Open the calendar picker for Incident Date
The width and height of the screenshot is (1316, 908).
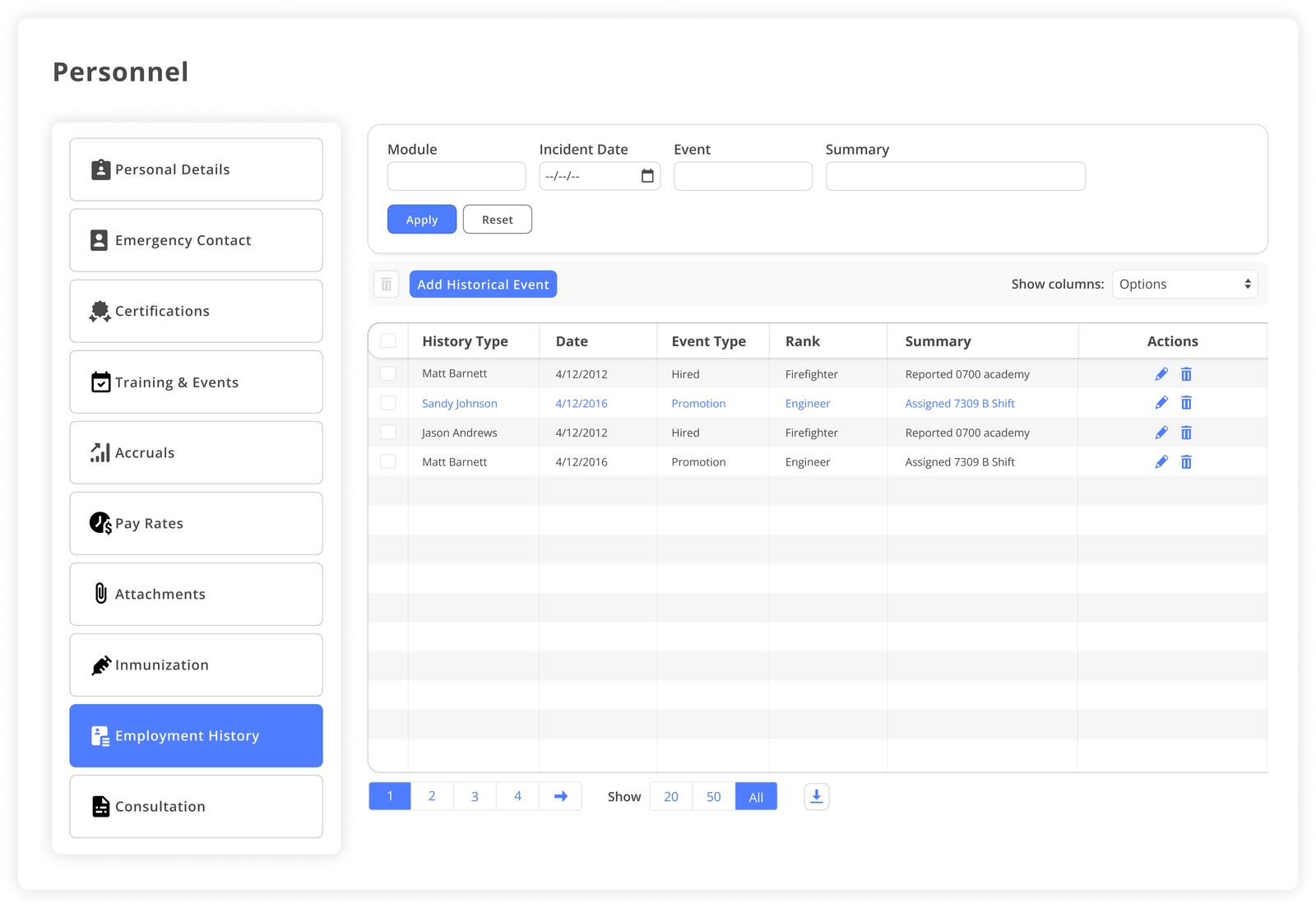point(647,175)
